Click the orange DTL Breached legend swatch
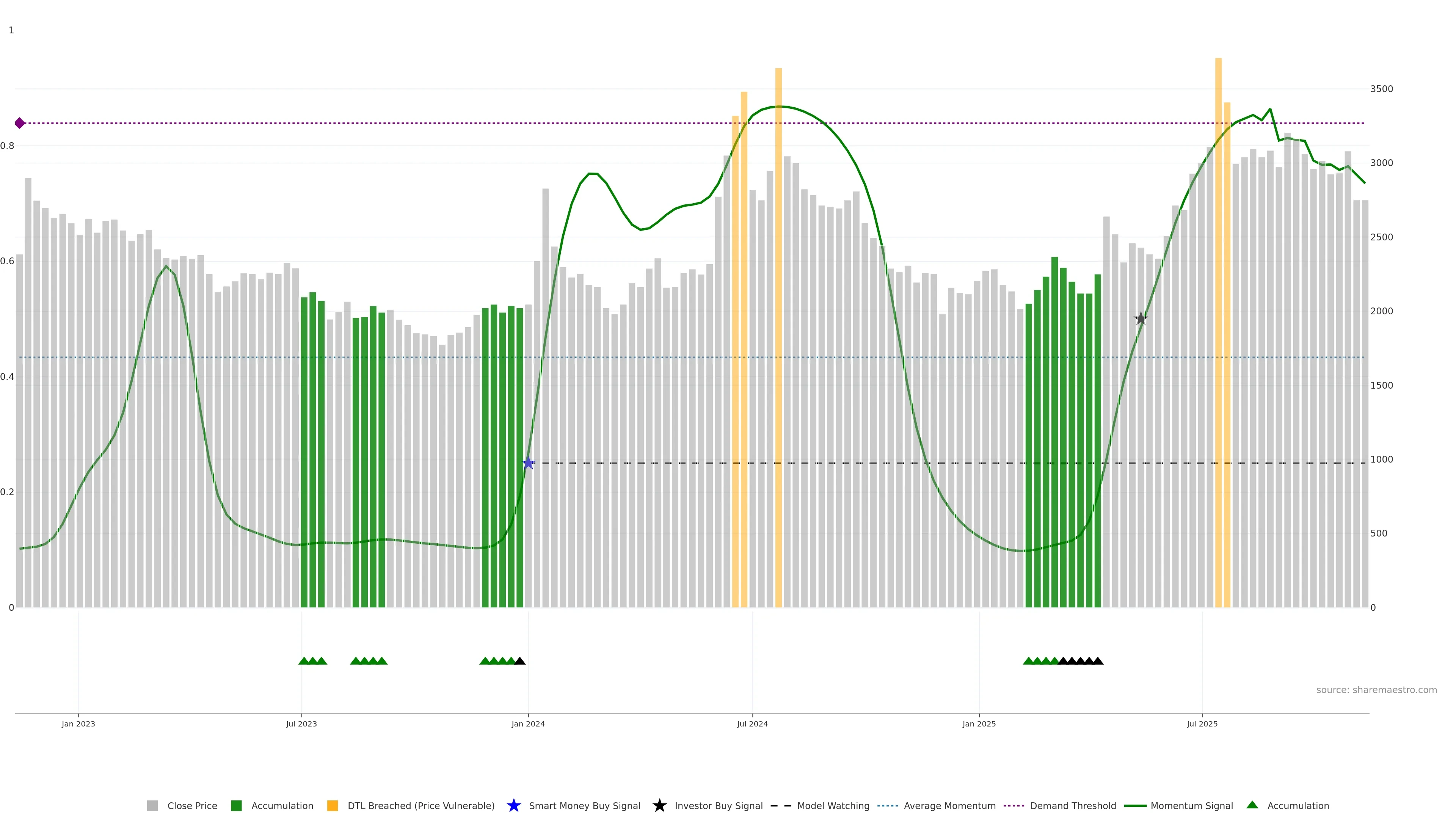 [x=333, y=805]
